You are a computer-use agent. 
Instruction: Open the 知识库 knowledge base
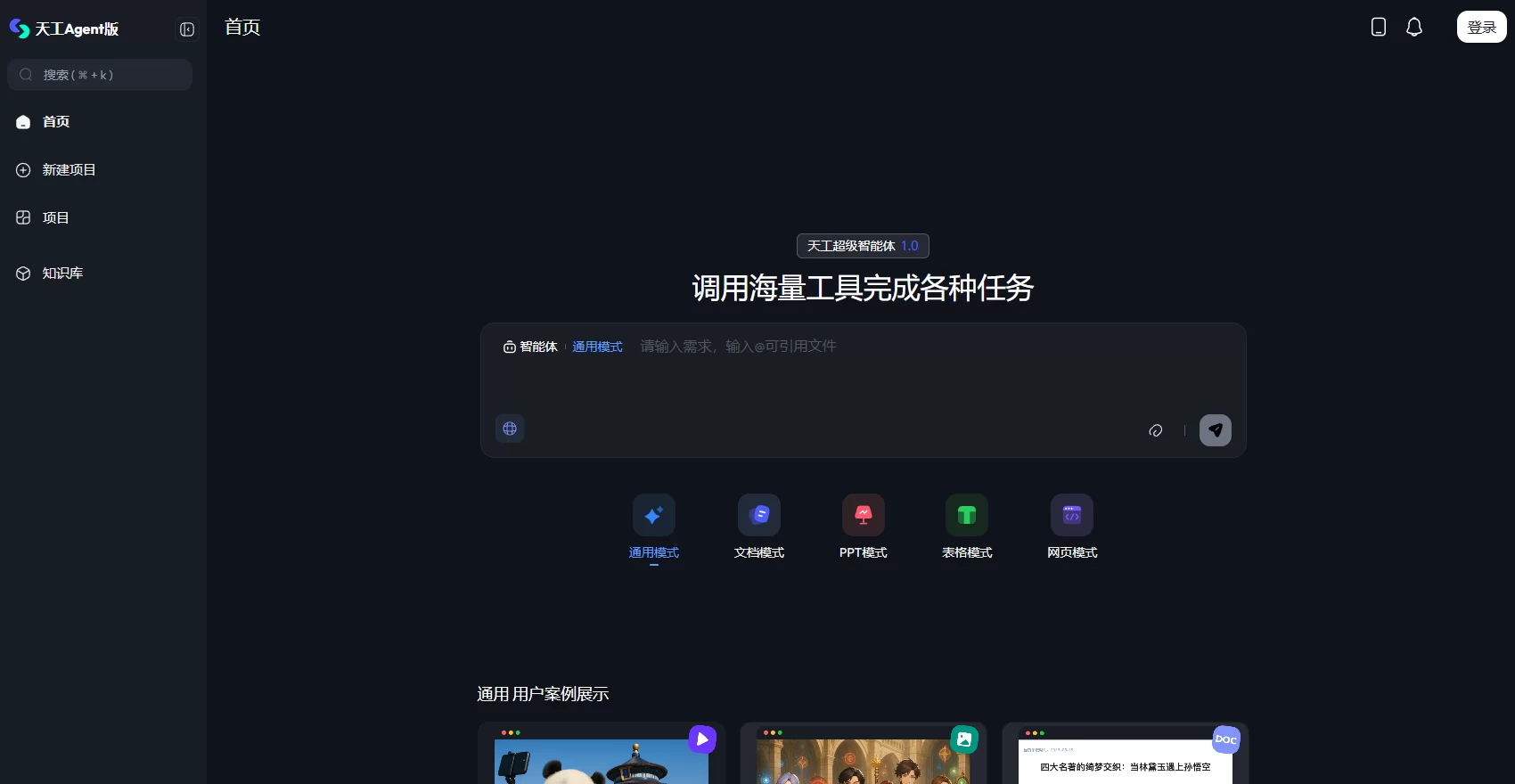point(61,274)
